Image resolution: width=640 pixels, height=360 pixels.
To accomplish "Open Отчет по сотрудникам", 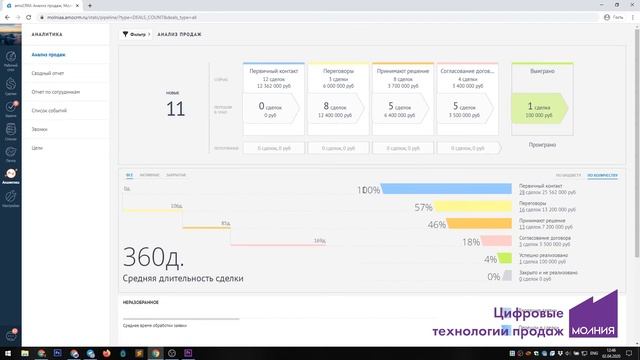I will point(56,92).
